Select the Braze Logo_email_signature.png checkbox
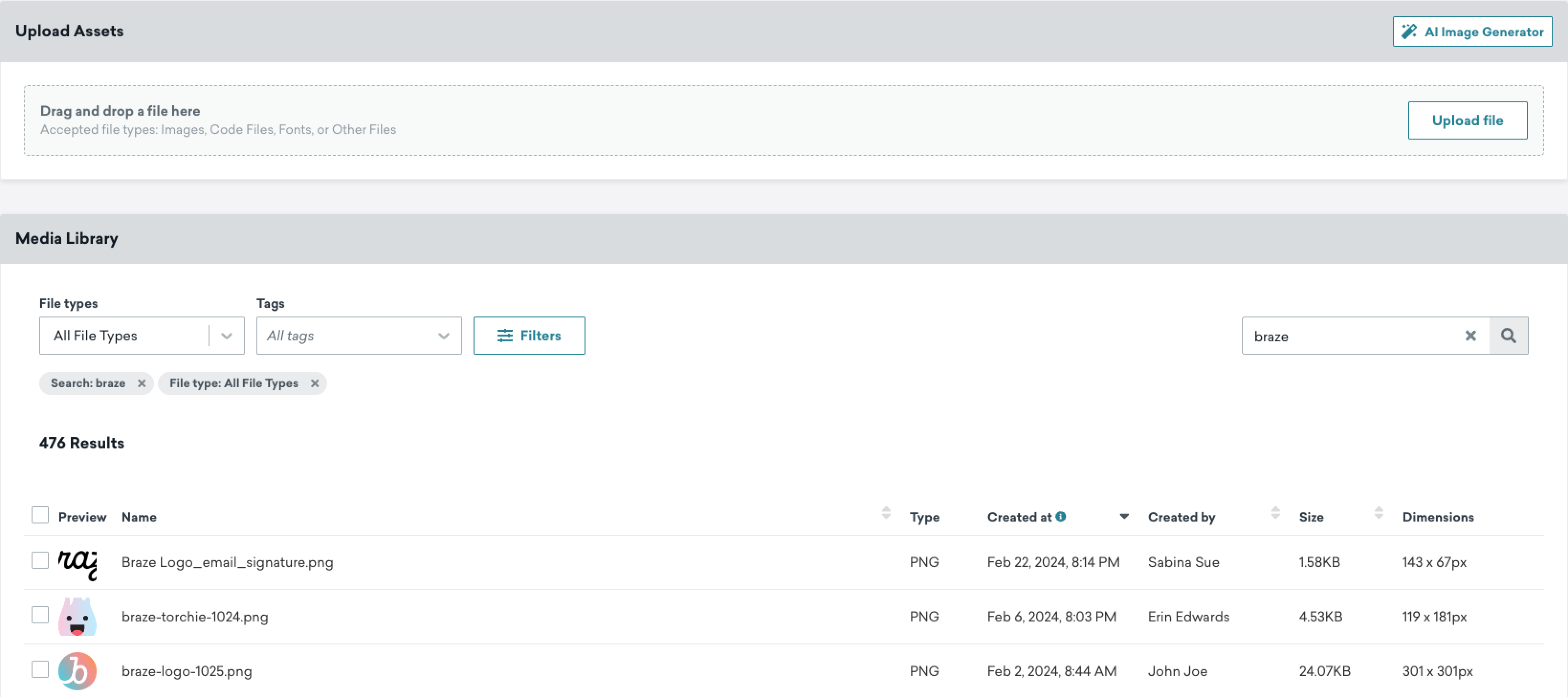Screen dimensions: 1568x697 click(x=40, y=560)
